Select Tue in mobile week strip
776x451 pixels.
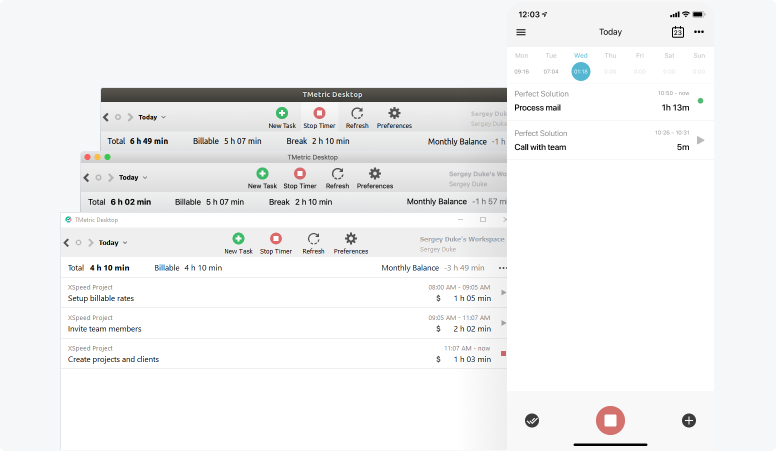pos(551,64)
